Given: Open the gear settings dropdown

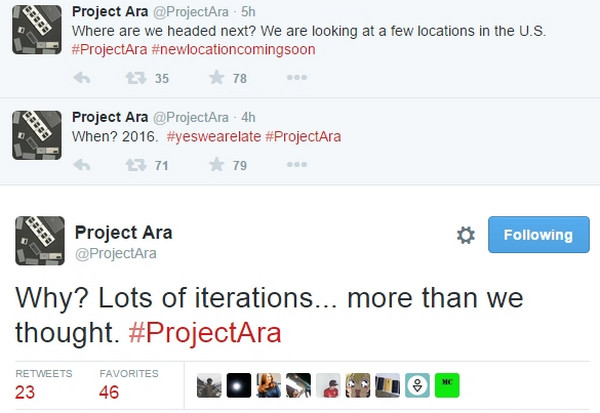Looking at the screenshot, I should pyautogui.click(x=465, y=235).
